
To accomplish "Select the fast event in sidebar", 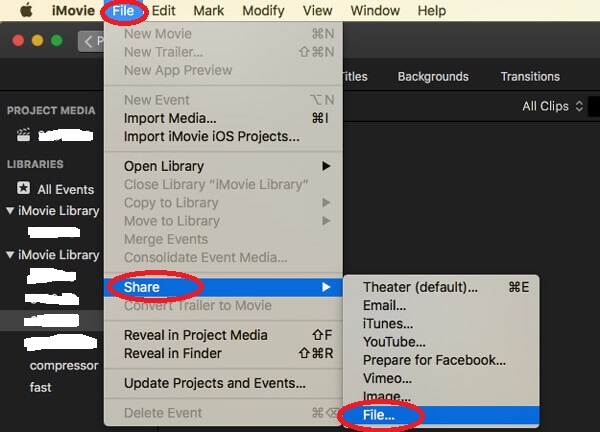I will pyautogui.click(x=40, y=387).
